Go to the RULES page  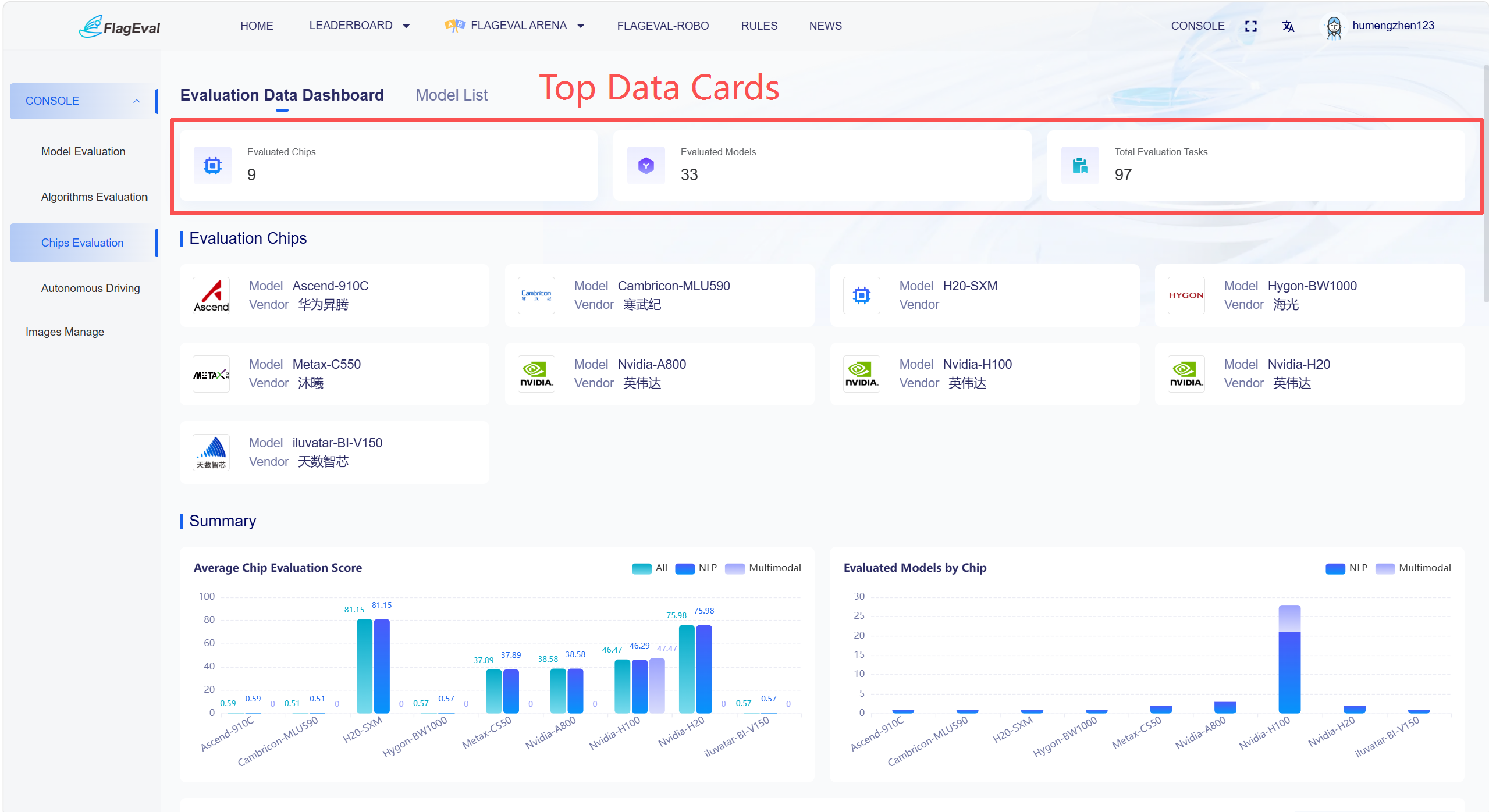point(759,26)
